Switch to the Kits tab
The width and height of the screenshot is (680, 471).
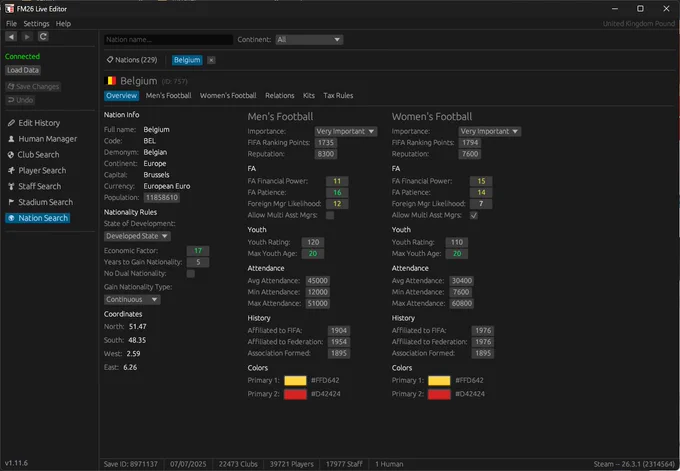click(x=309, y=96)
